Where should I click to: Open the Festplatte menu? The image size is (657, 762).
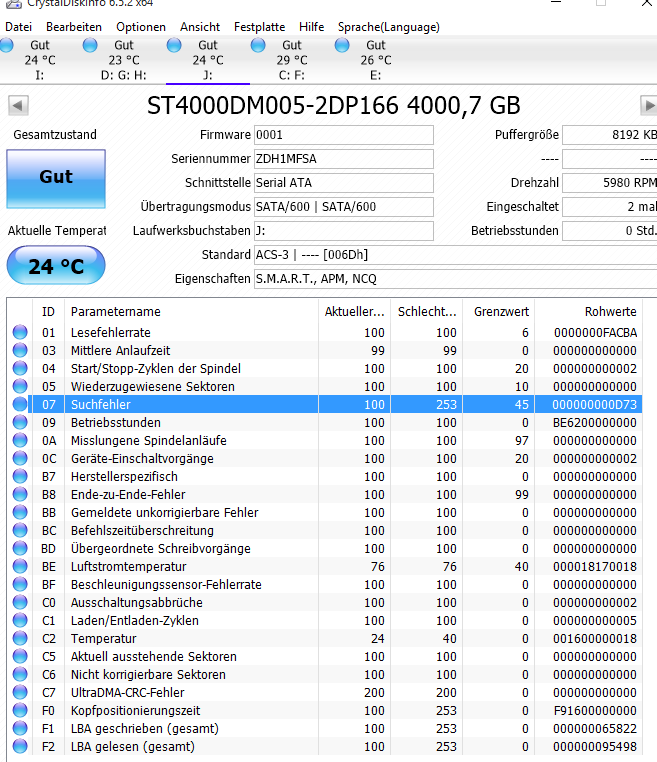[x=259, y=27]
